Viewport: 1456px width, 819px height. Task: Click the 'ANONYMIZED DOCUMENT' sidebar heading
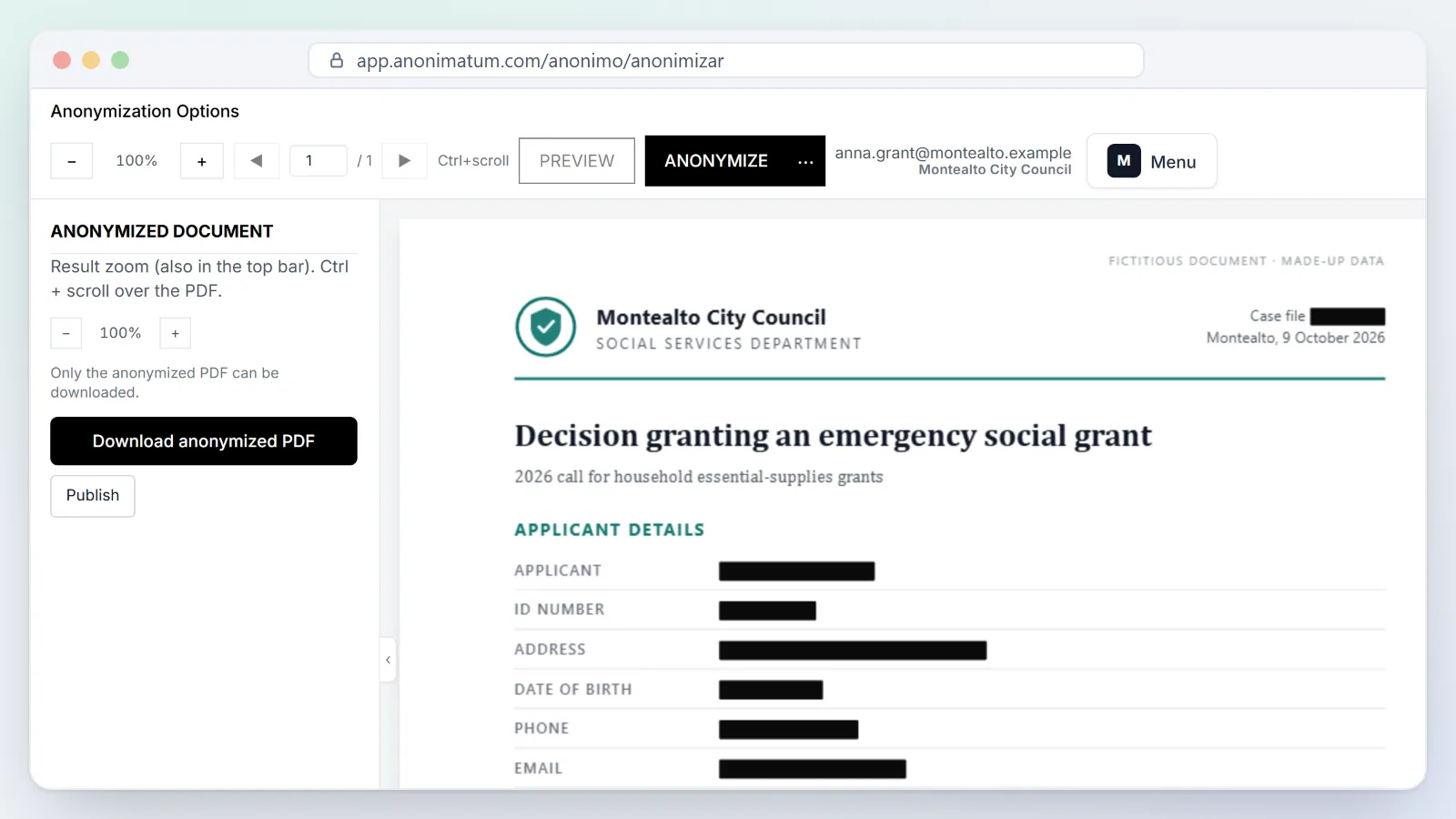point(162,231)
